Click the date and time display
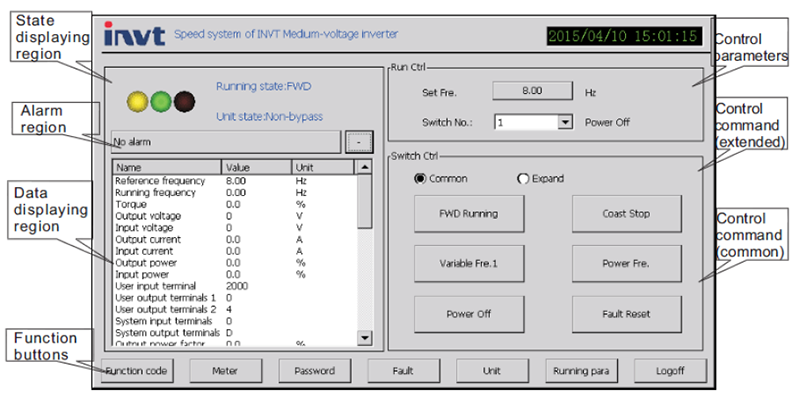 point(624,36)
